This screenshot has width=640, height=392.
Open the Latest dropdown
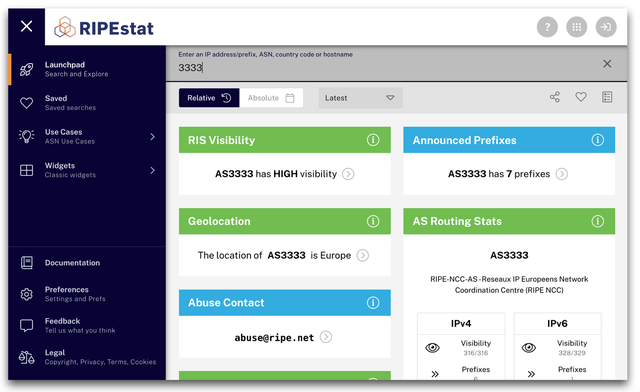(360, 98)
